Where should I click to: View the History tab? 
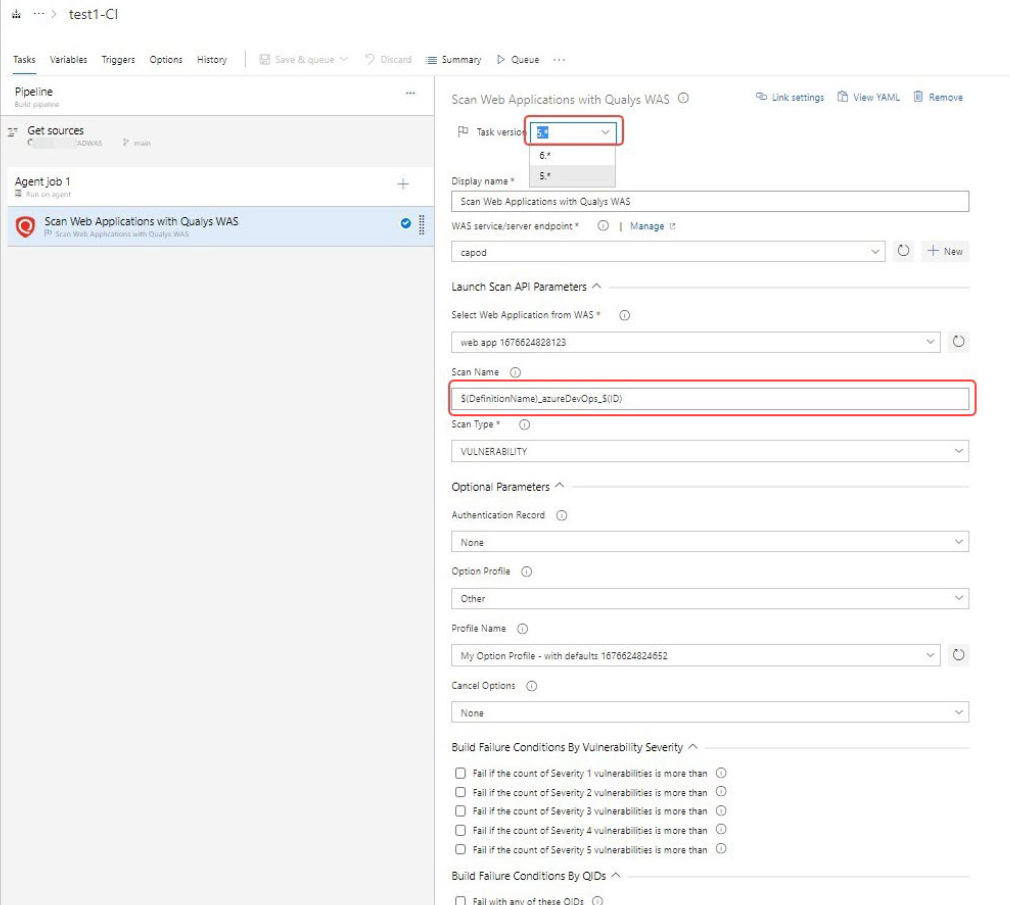pyautogui.click(x=212, y=59)
